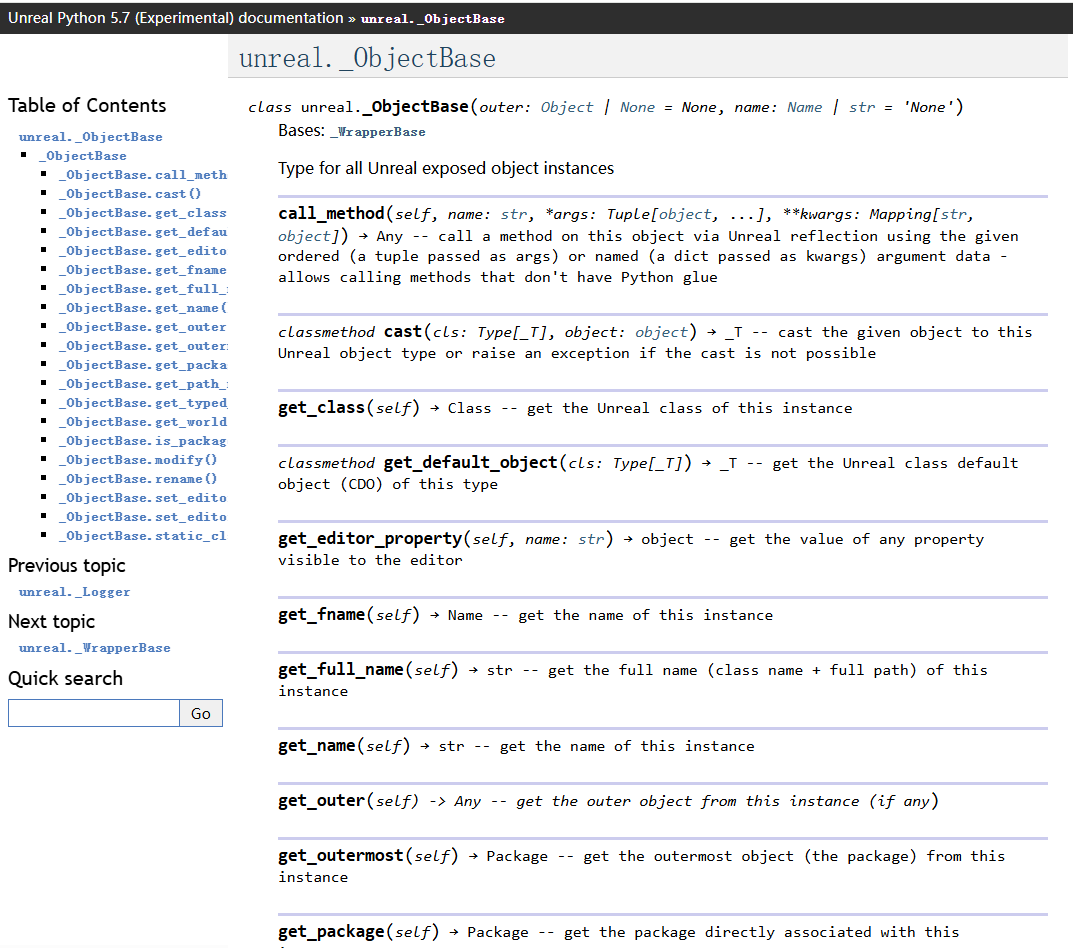Click the unreal._ObjectBase page title
This screenshot has height=948, width=1073.
(367, 57)
